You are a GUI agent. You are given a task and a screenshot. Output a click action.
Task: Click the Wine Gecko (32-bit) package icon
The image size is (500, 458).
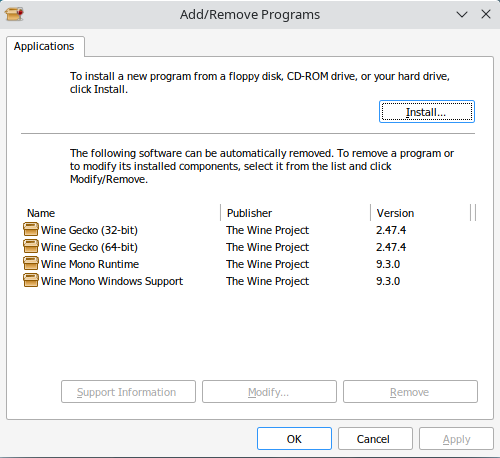click(31, 229)
